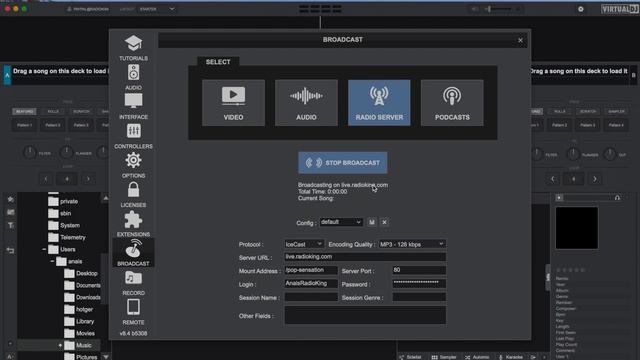The image size is (640, 360).
Task: Select the Podcasts broadcast option
Action: tap(452, 103)
